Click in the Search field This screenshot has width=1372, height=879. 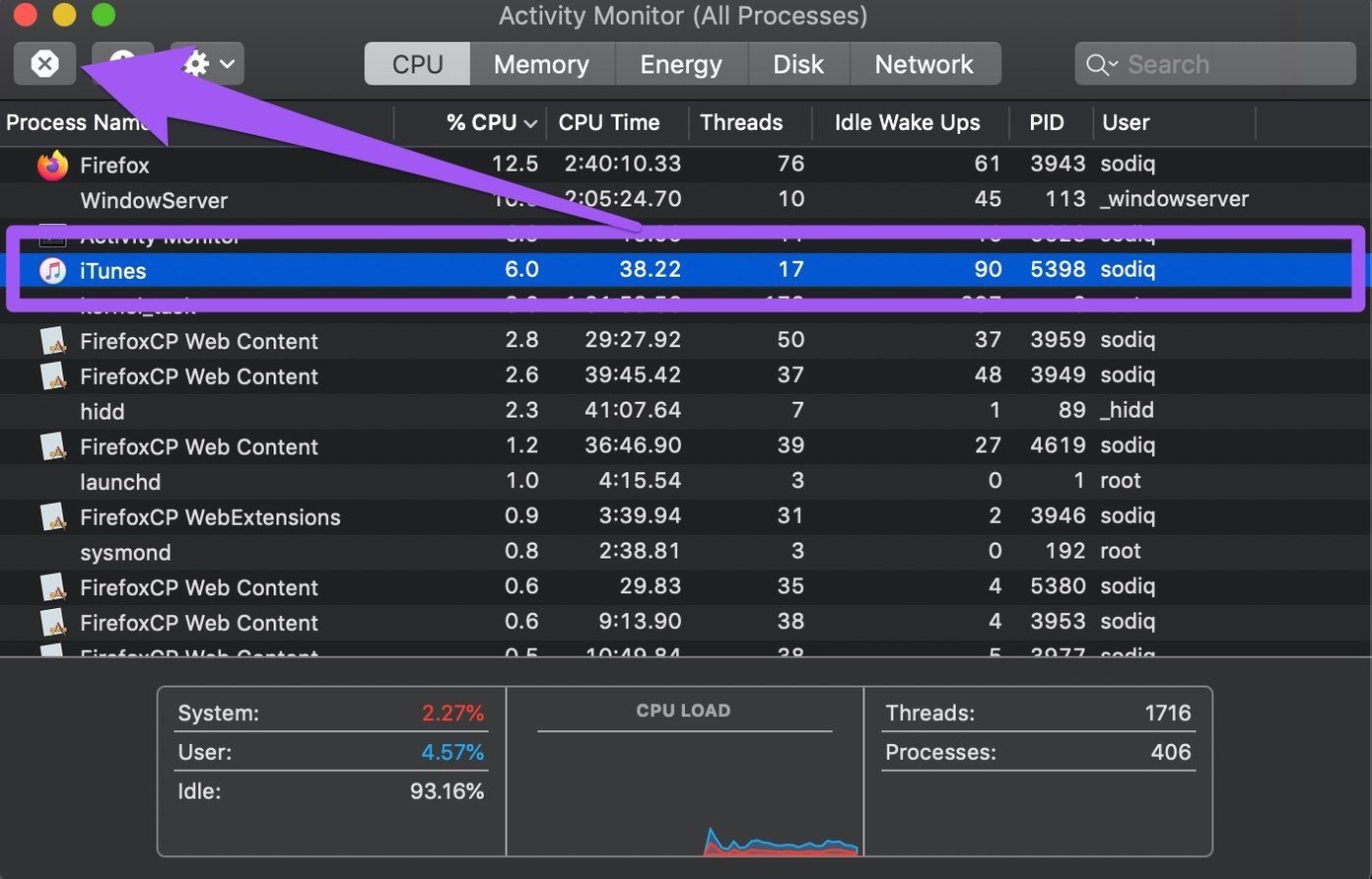[x=1217, y=64]
